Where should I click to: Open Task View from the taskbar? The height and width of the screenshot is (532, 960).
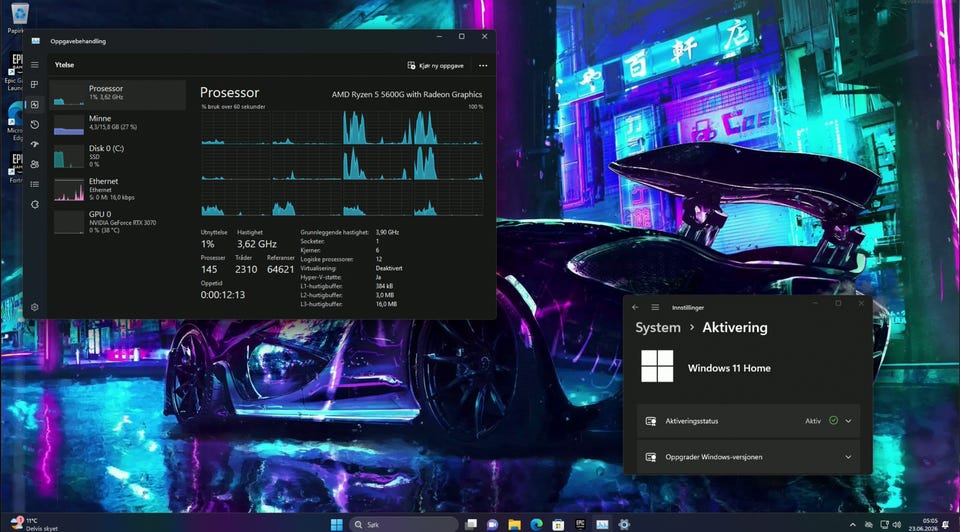[x=470, y=525]
